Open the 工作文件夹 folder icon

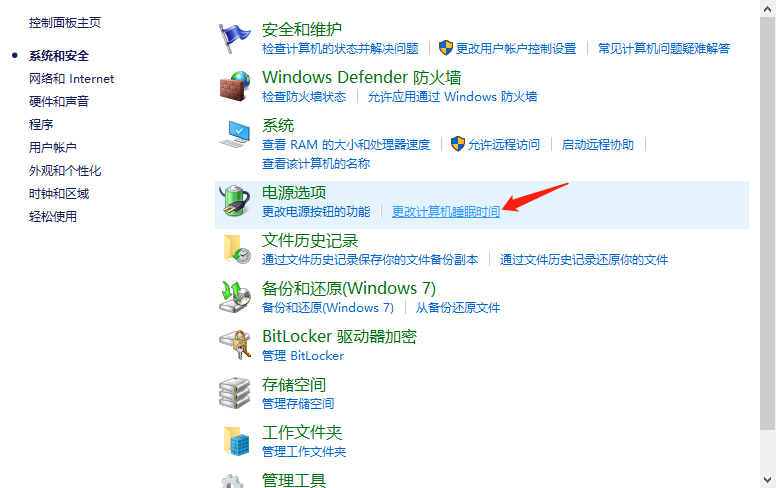click(x=237, y=440)
